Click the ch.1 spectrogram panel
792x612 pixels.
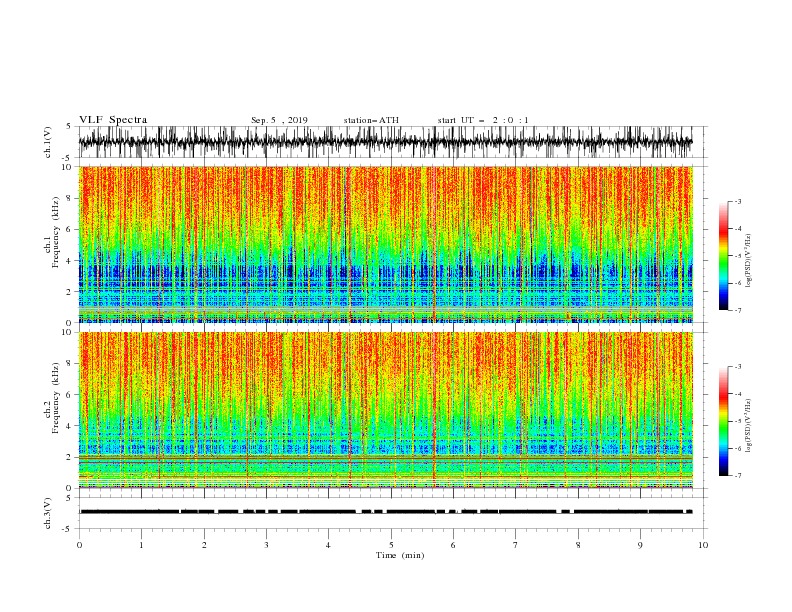click(386, 244)
